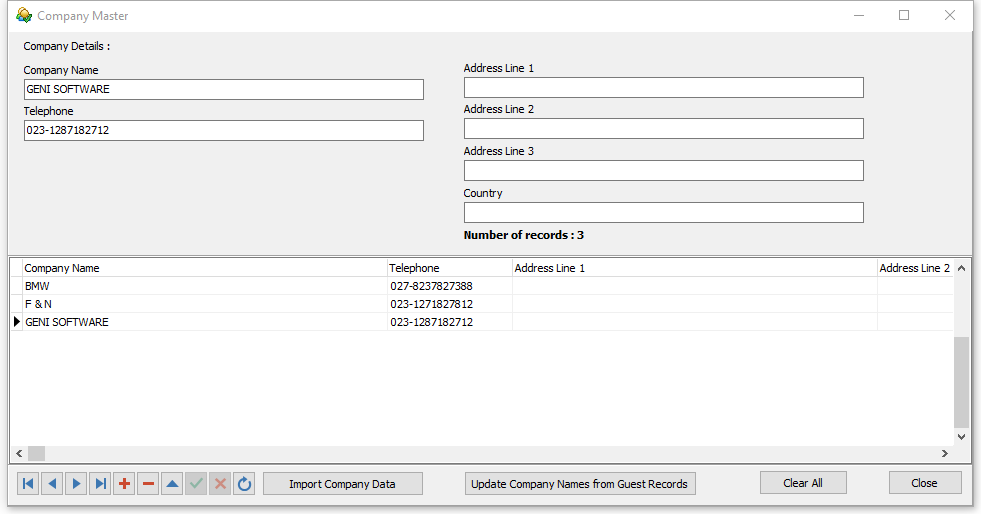981x514 pixels.
Task: Go to the first record
Action: (x=28, y=484)
